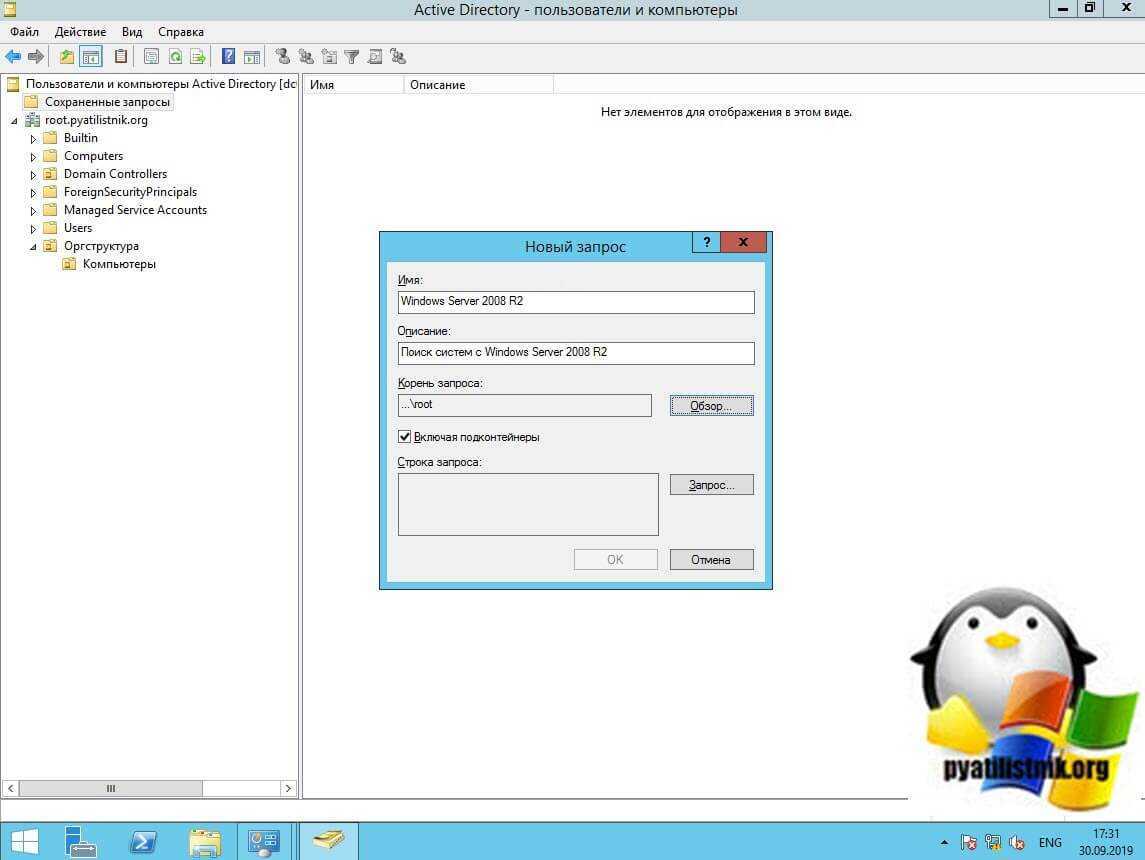Open the Файл menu
This screenshot has width=1145, height=860.
coord(24,31)
